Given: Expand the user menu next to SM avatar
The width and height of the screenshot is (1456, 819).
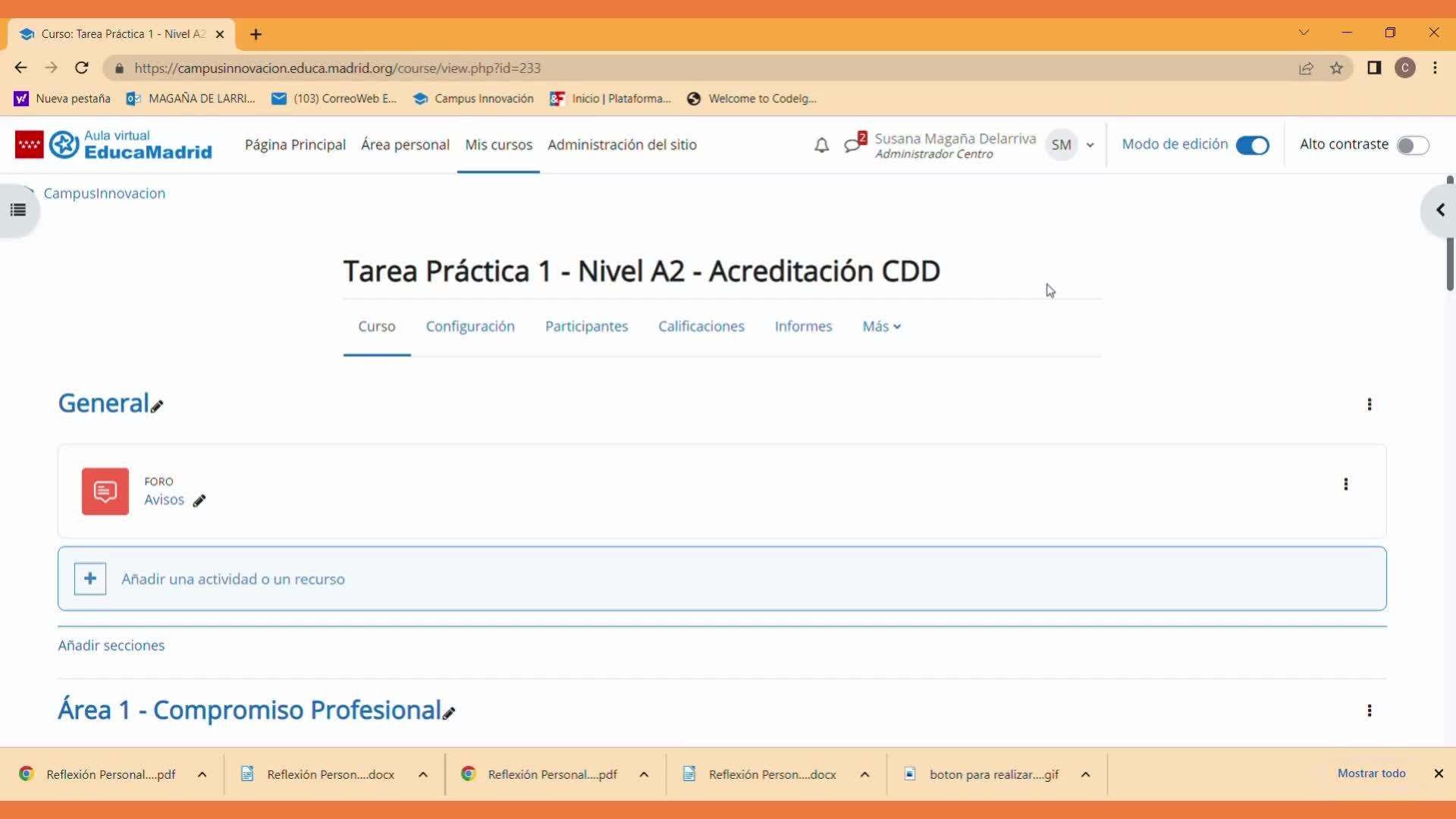Looking at the screenshot, I should 1090,145.
